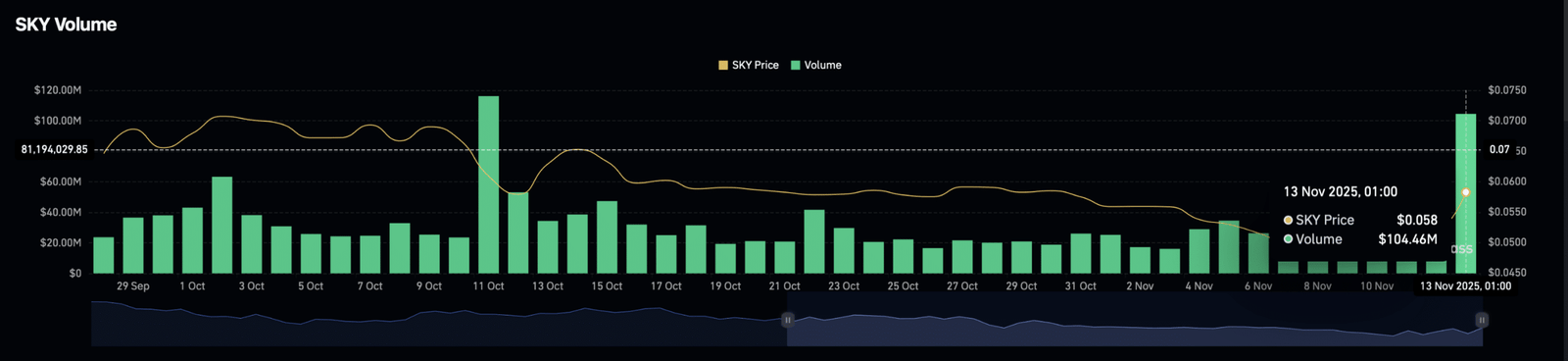The height and width of the screenshot is (361, 1568).
Task: Click the $100.00M left axis label
Action: point(58,121)
